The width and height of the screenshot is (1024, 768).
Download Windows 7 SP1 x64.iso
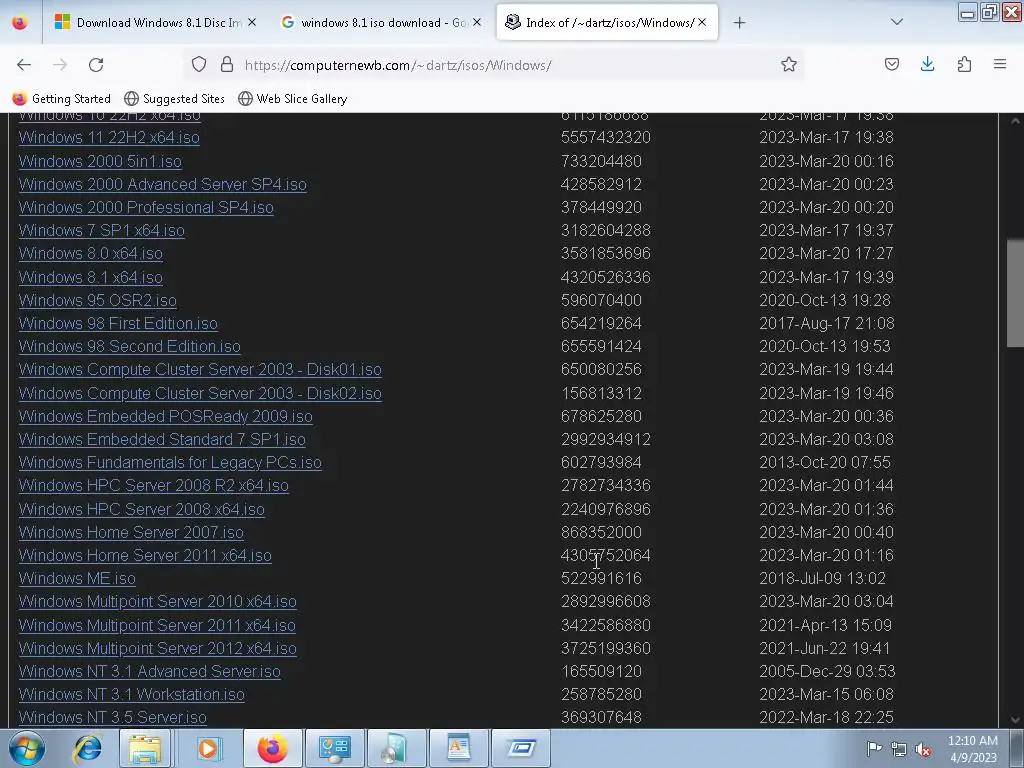[x=102, y=231]
